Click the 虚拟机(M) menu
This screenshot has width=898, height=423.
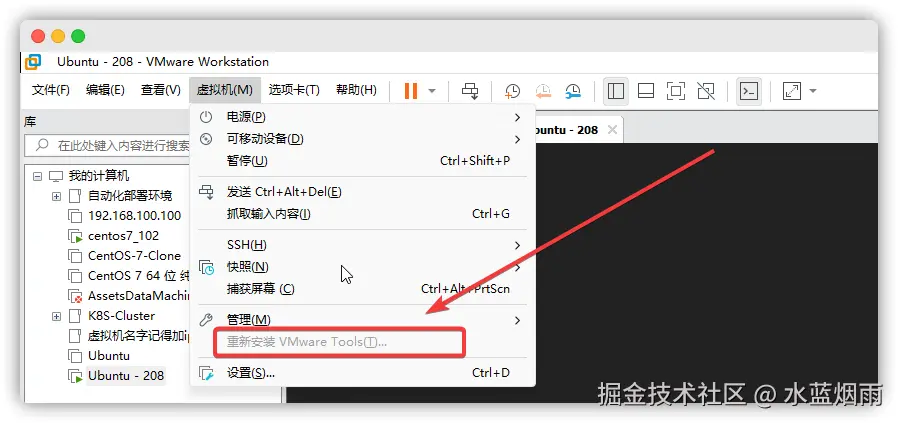[x=224, y=90]
